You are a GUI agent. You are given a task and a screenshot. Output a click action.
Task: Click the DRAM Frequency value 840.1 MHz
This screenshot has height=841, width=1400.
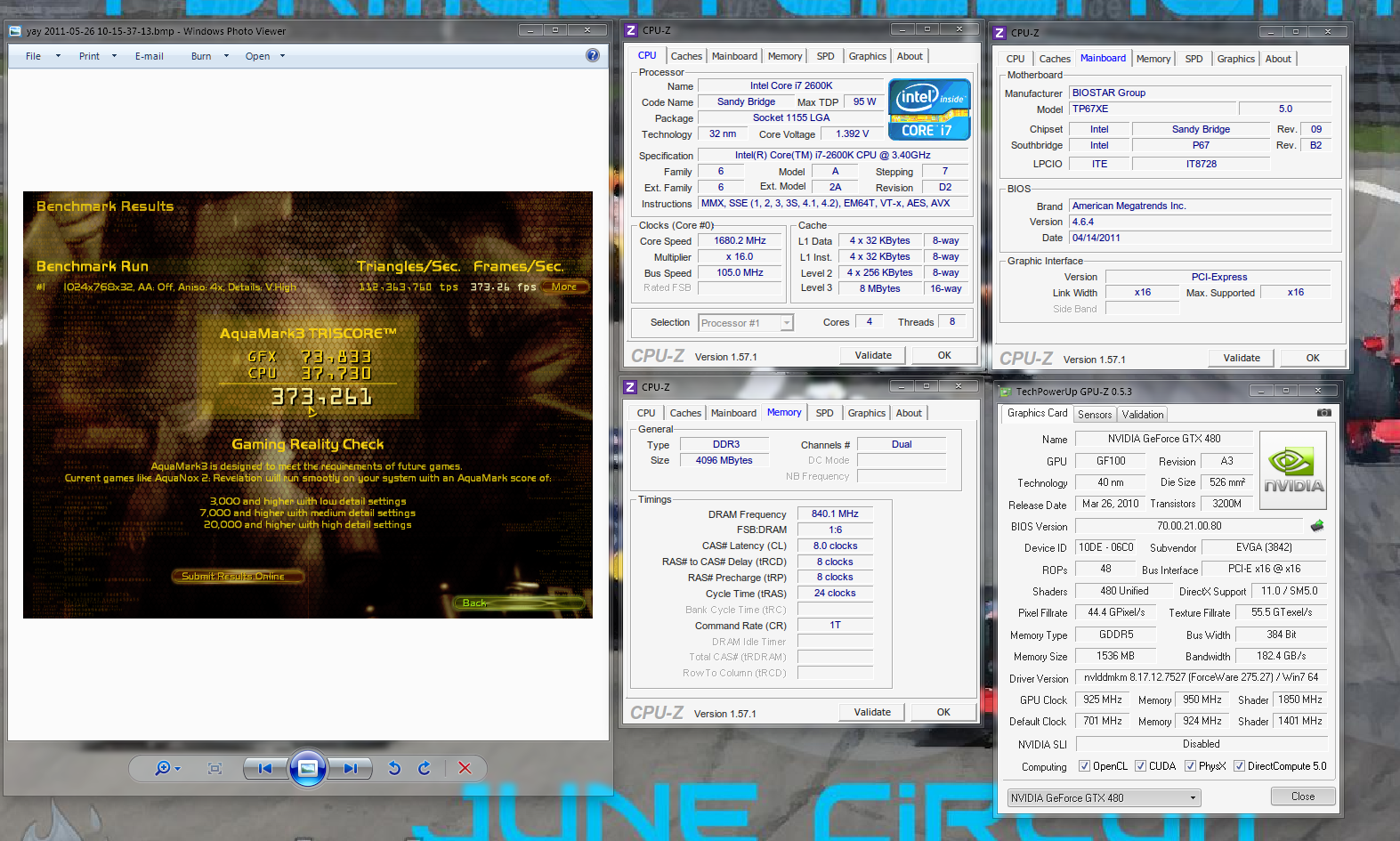835,513
